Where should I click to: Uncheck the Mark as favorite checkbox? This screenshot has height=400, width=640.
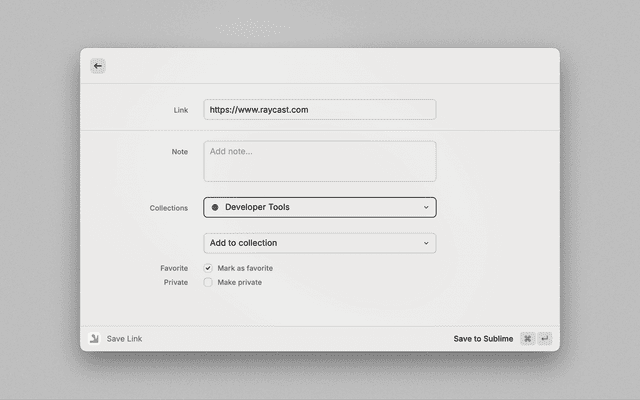(208, 268)
